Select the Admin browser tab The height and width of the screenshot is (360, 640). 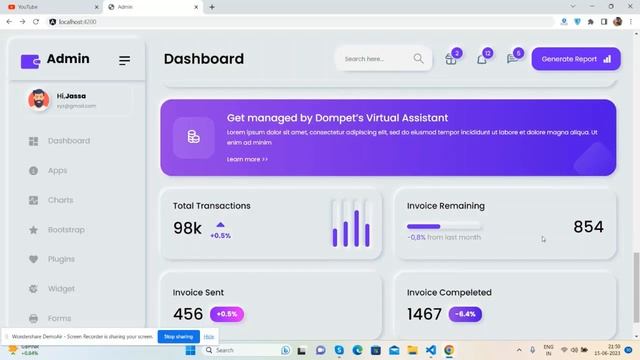tap(153, 7)
